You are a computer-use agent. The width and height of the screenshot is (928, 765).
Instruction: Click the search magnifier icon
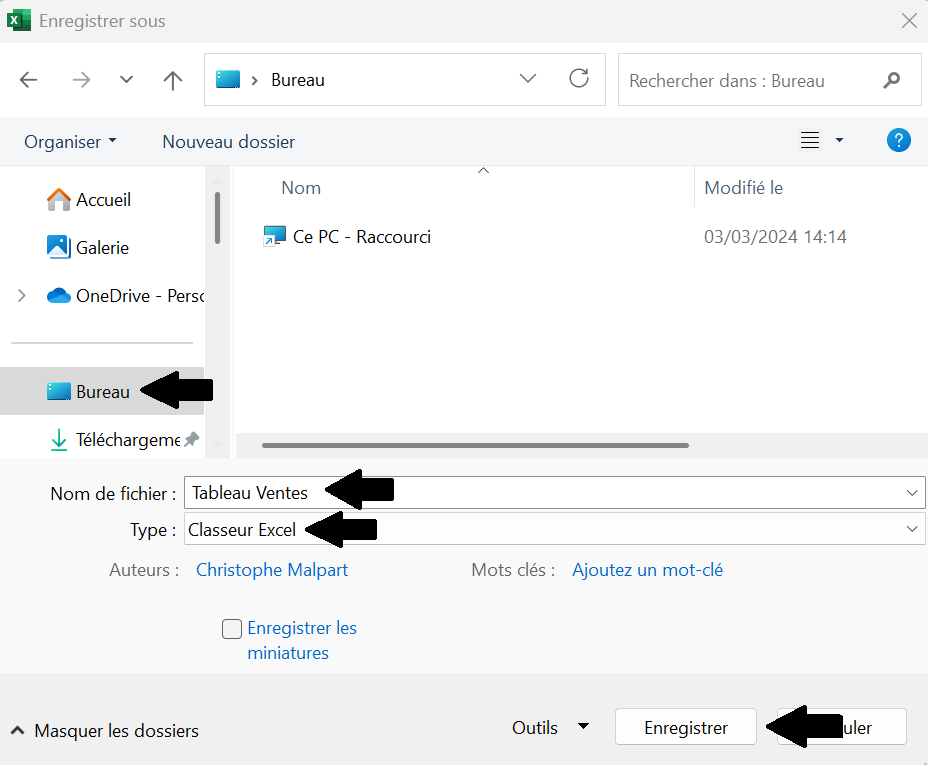[x=891, y=80]
